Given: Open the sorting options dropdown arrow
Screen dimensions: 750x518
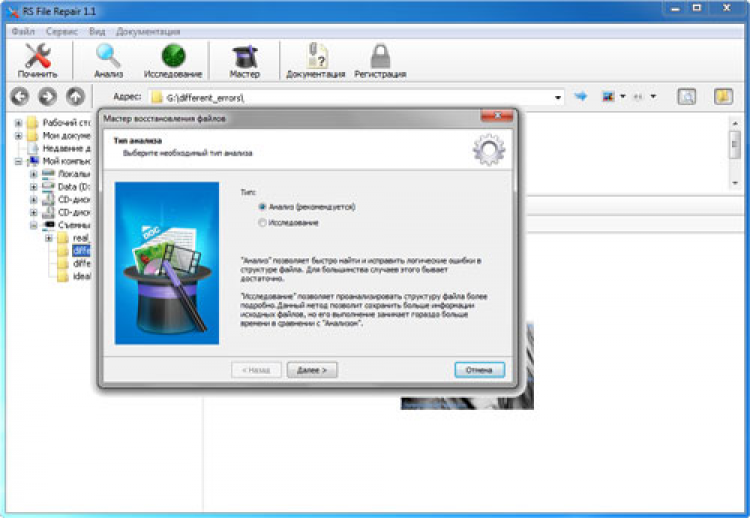Looking at the screenshot, I should coord(653,97).
